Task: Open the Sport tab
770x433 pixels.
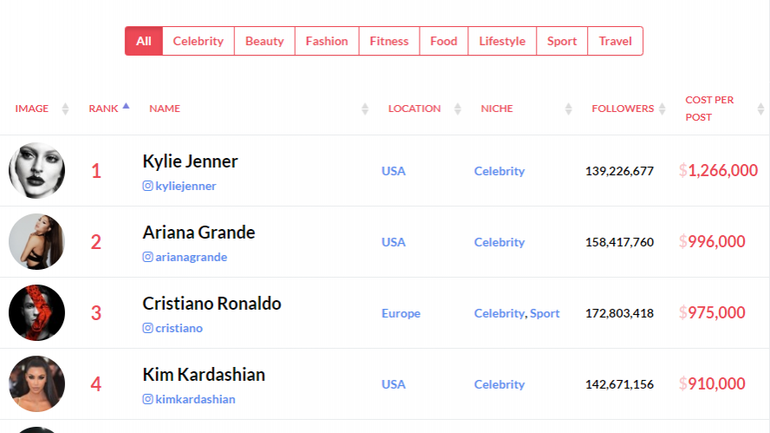Action: point(562,41)
